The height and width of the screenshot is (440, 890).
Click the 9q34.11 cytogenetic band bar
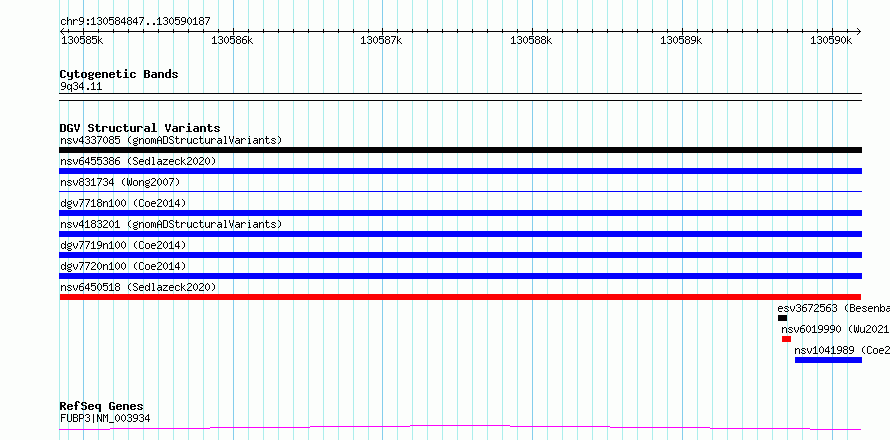click(460, 97)
